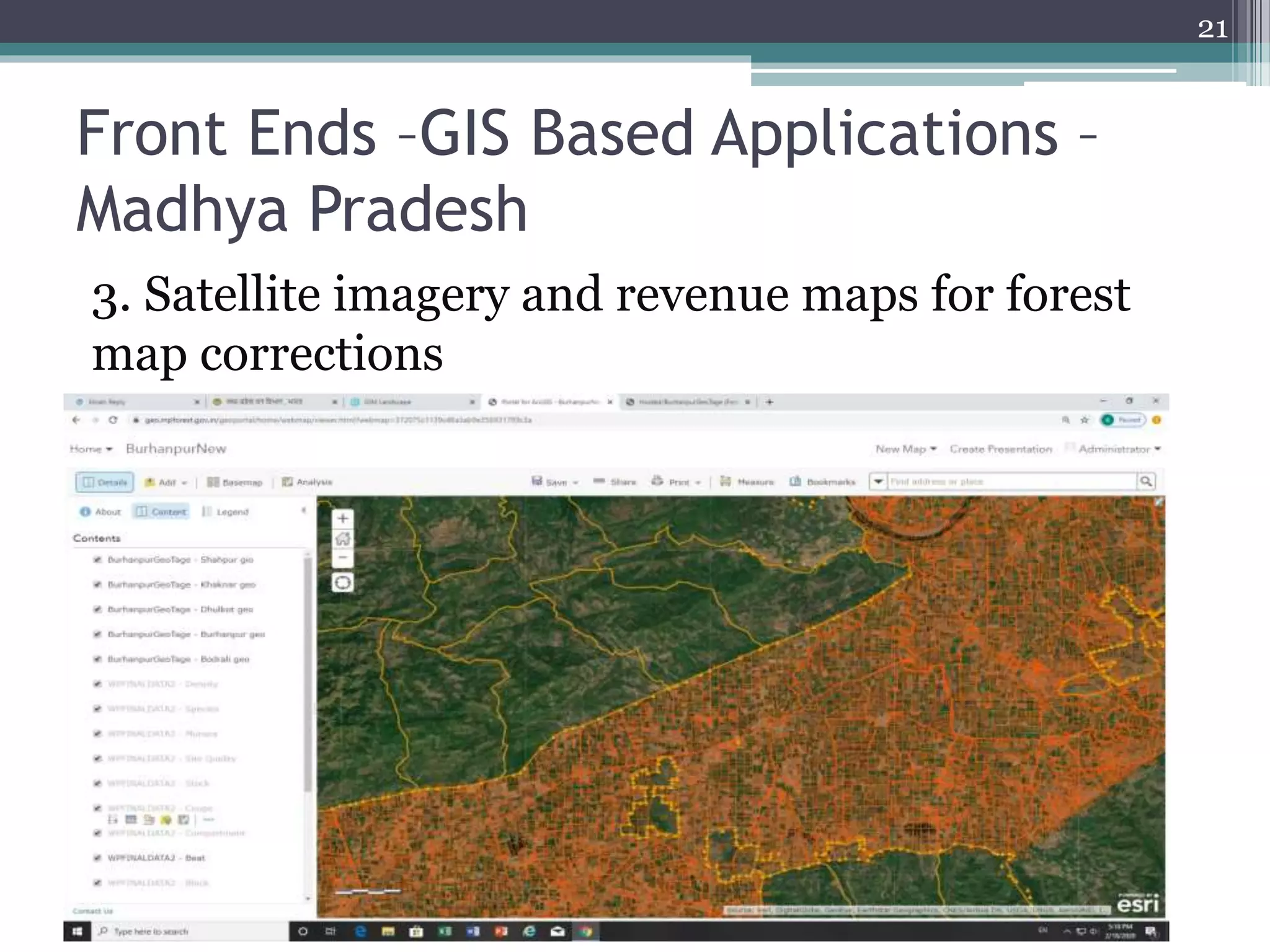Click Create Presentation link
The width and height of the screenshot is (1270, 952).
(x=1001, y=449)
